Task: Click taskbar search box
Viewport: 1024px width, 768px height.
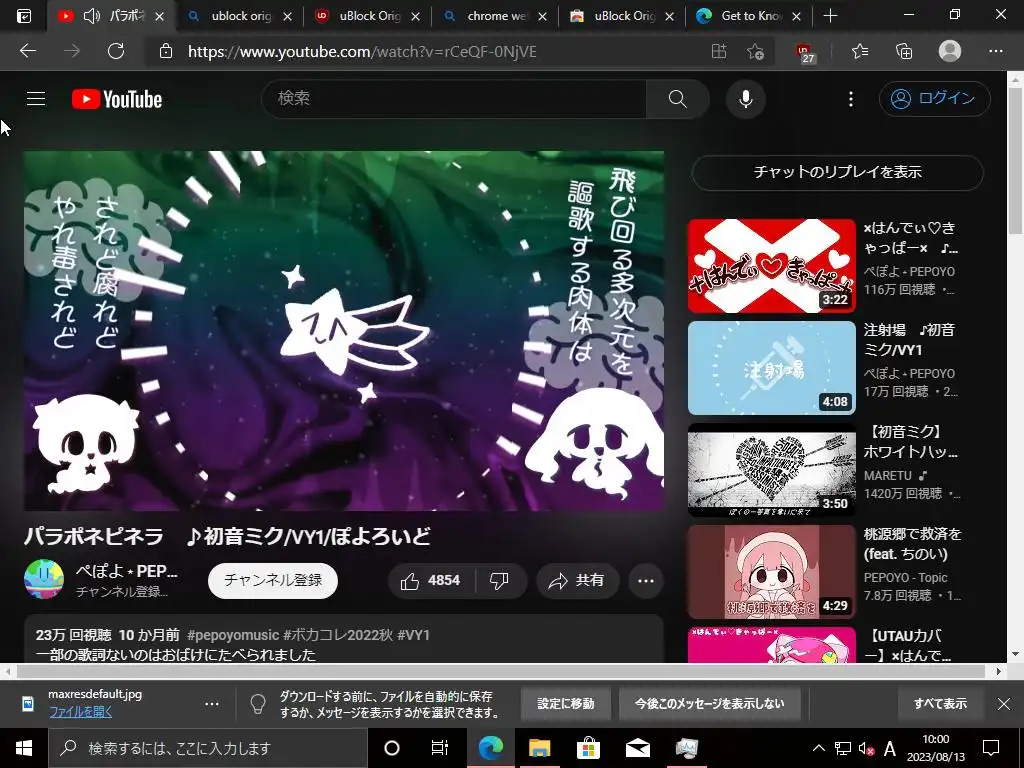Action: point(208,748)
